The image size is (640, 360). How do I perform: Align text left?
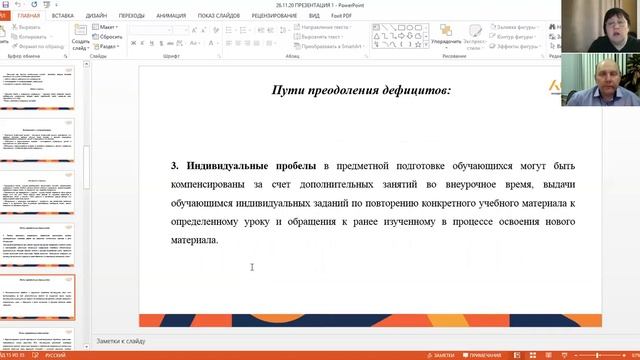pyautogui.click(x=229, y=43)
